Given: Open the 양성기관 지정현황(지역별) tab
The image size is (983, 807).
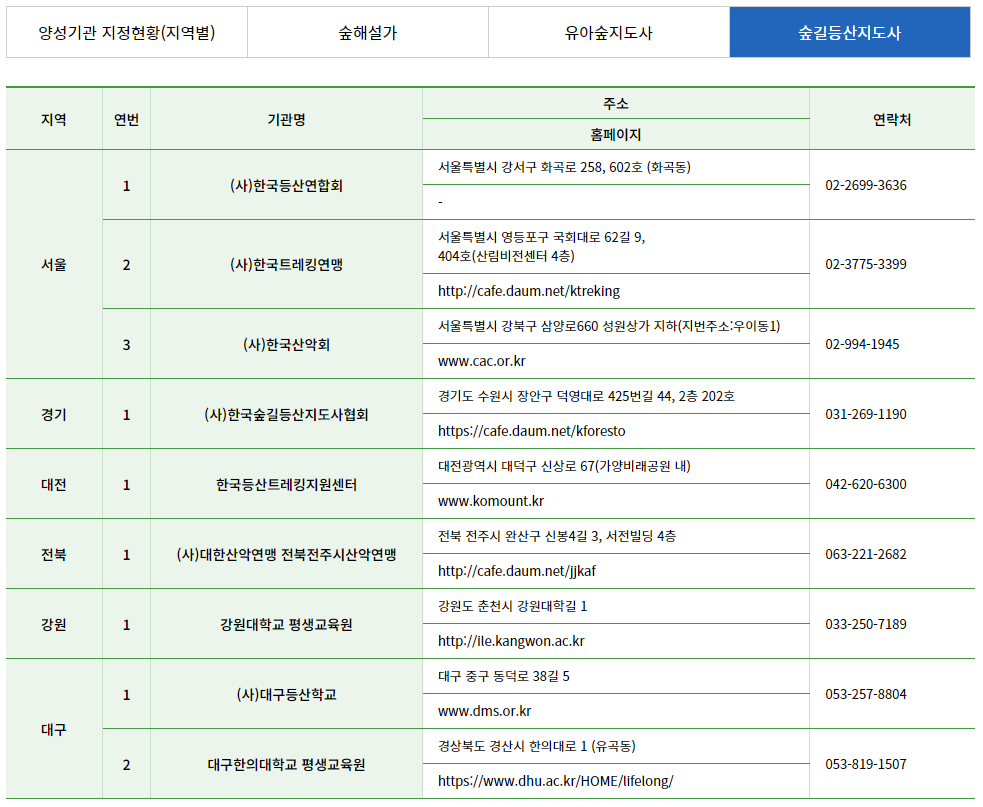Looking at the screenshot, I should [x=127, y=32].
